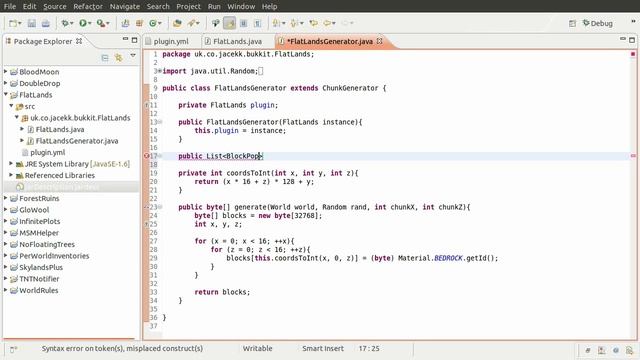Toggle the Breadcrumb toolbar button
Viewport: 640px width, 360px height.
click(x=216, y=23)
